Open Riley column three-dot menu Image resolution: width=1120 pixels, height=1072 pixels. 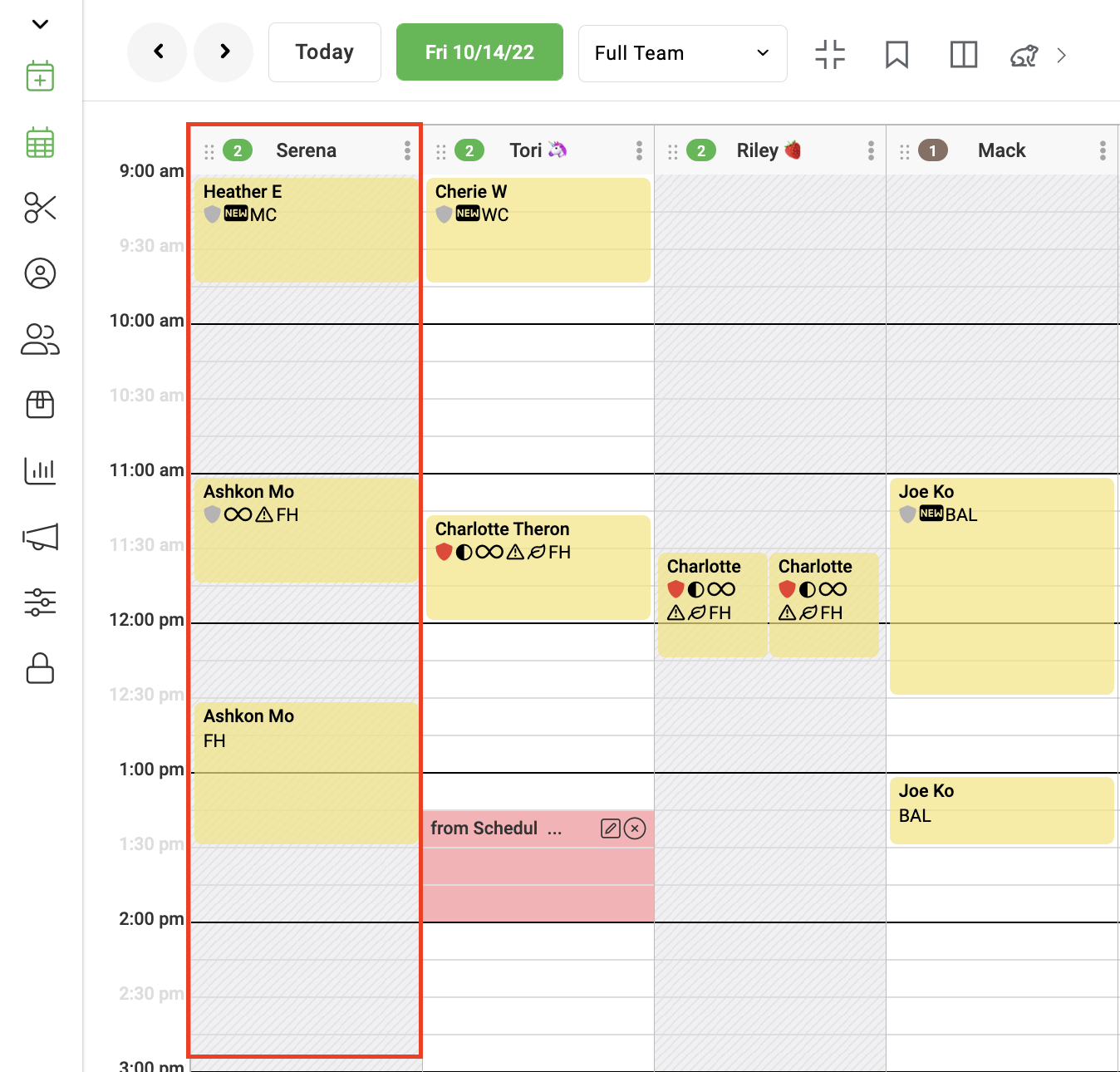[871, 150]
